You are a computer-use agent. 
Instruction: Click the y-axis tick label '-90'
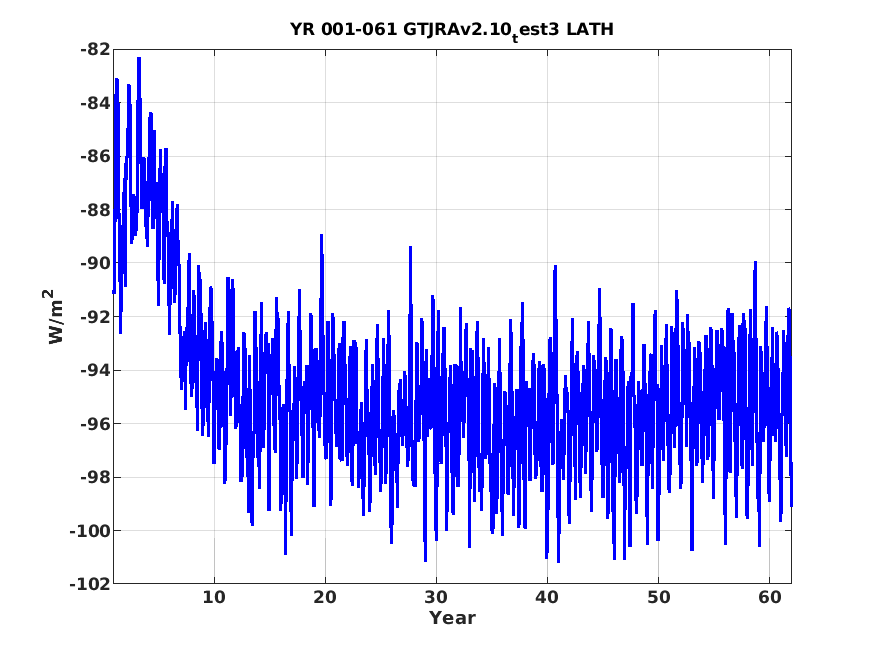pos(95,263)
